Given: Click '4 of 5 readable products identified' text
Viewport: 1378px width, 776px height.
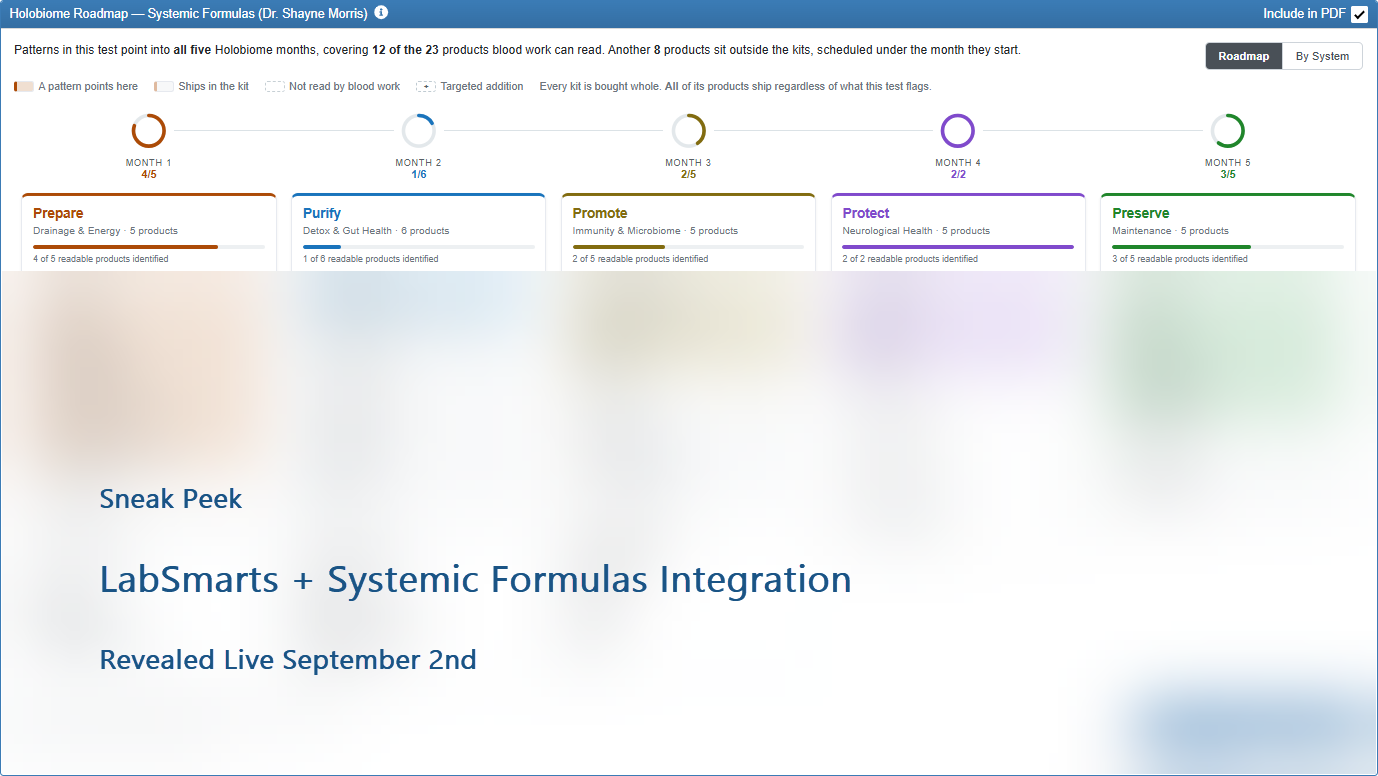Looking at the screenshot, I should 101,259.
